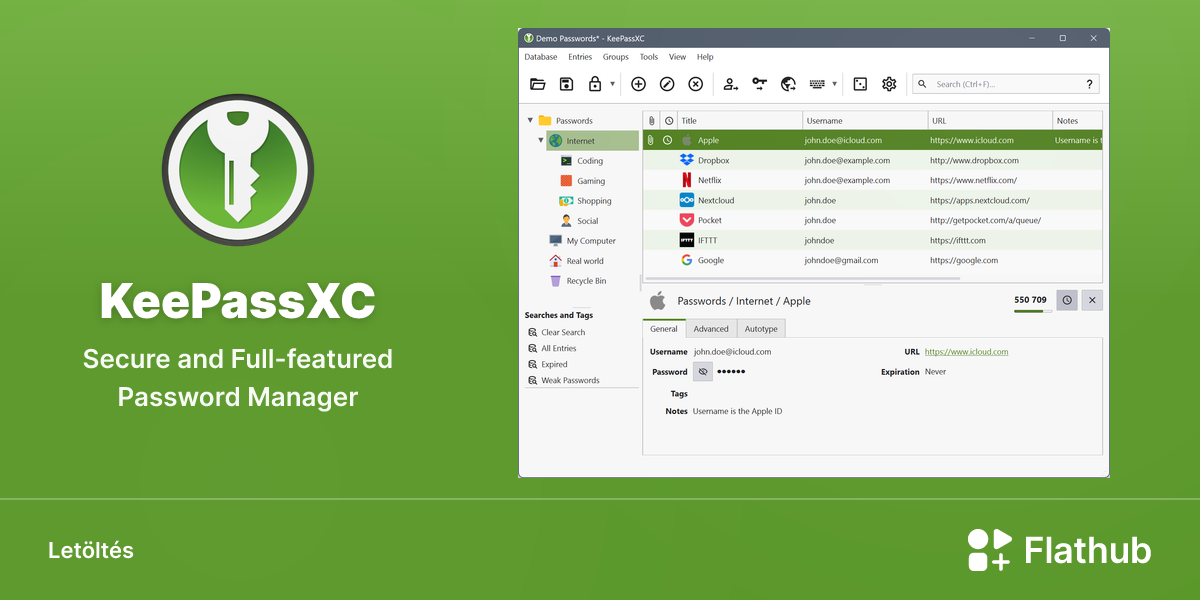Open the Auto-Type dropdown arrow
This screenshot has width=1200, height=600.
pos(834,84)
